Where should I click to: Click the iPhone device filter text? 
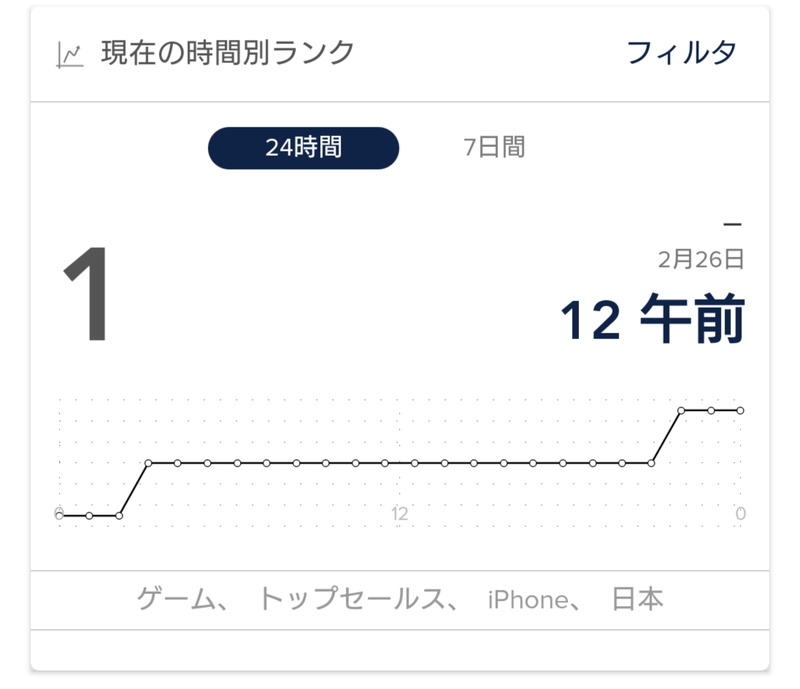tap(528, 600)
